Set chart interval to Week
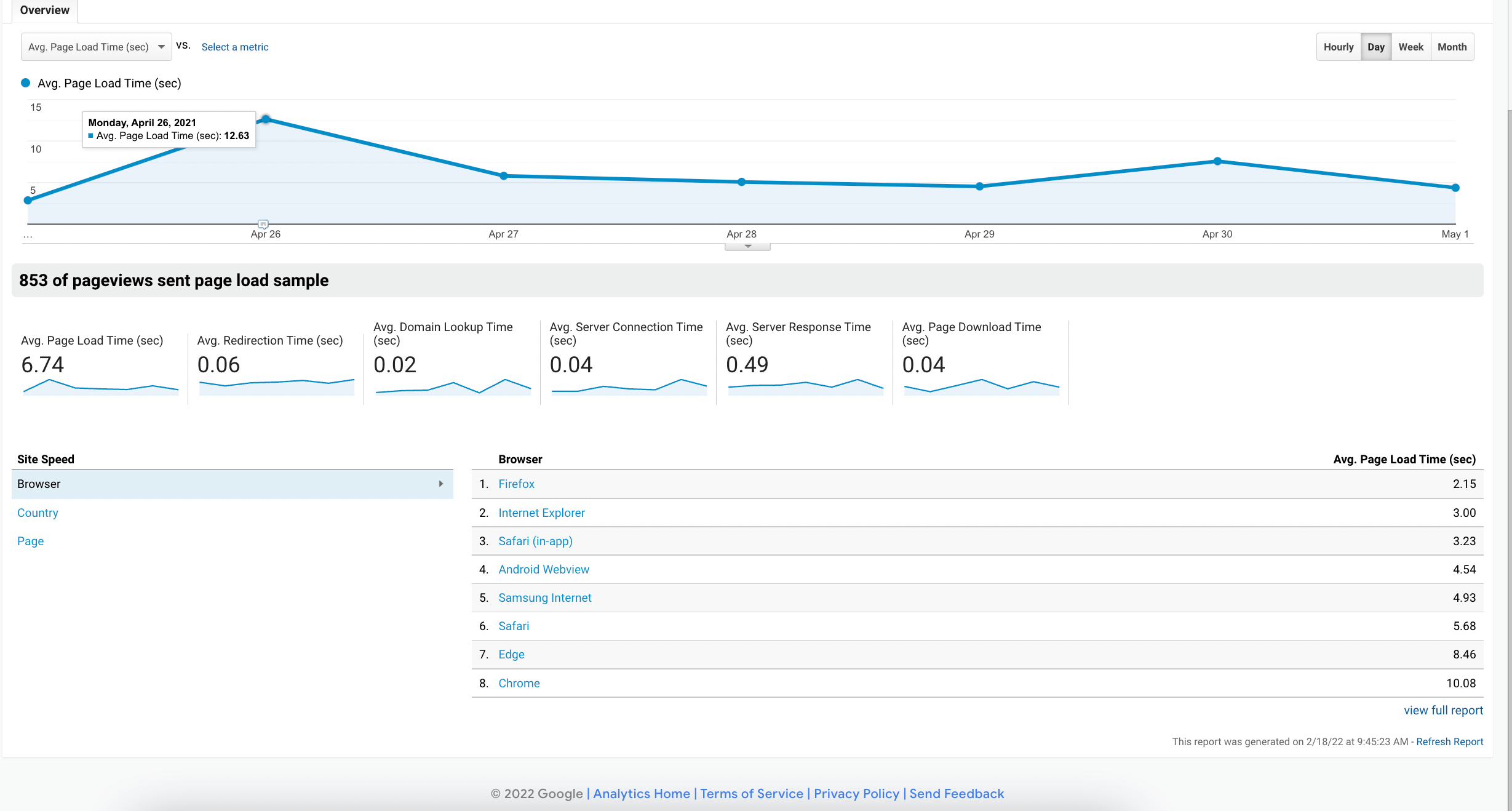The height and width of the screenshot is (811, 1512). pos(1411,47)
